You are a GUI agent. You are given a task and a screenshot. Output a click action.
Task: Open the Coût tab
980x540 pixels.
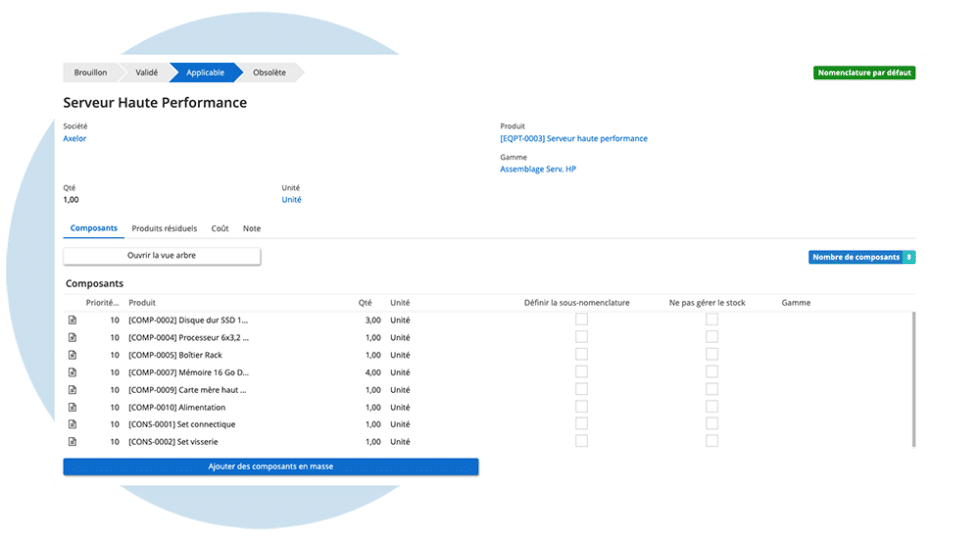220,229
